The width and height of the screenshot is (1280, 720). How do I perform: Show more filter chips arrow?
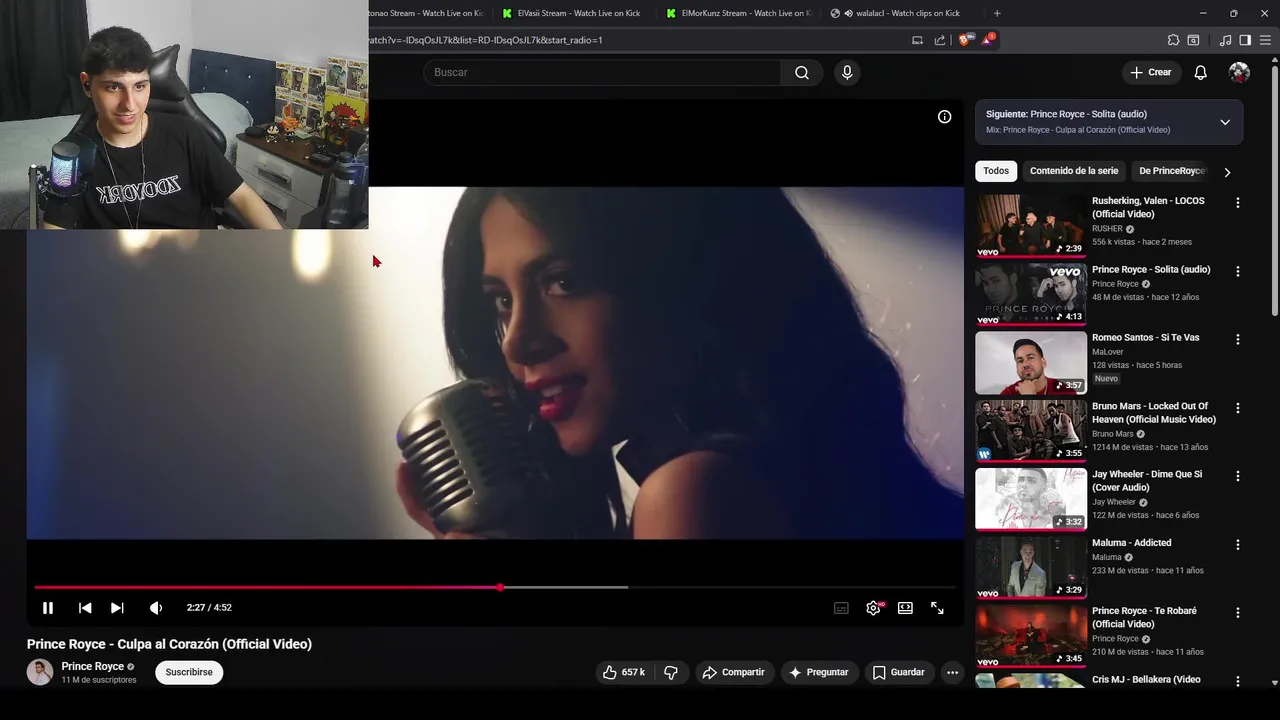[x=1227, y=172]
